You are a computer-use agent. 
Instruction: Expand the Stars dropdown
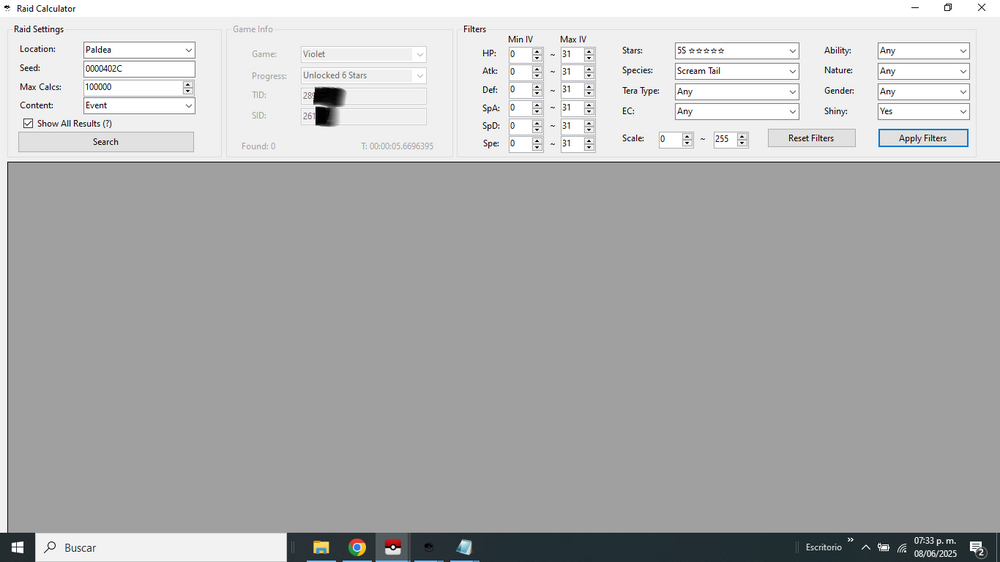pyautogui.click(x=792, y=51)
